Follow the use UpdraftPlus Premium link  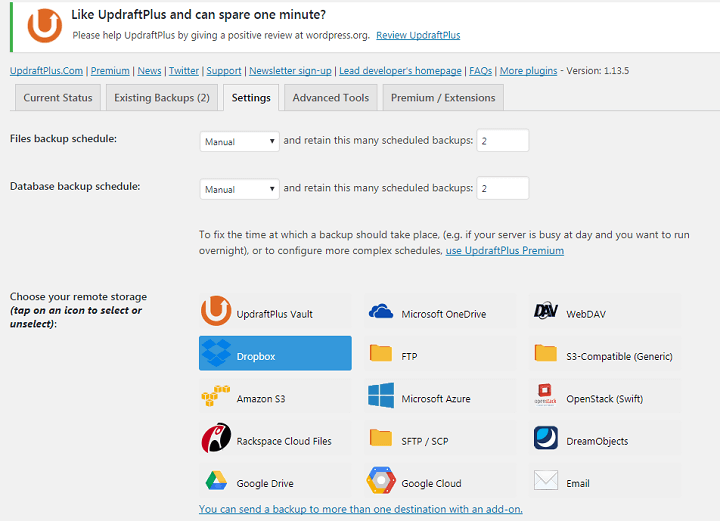point(505,251)
